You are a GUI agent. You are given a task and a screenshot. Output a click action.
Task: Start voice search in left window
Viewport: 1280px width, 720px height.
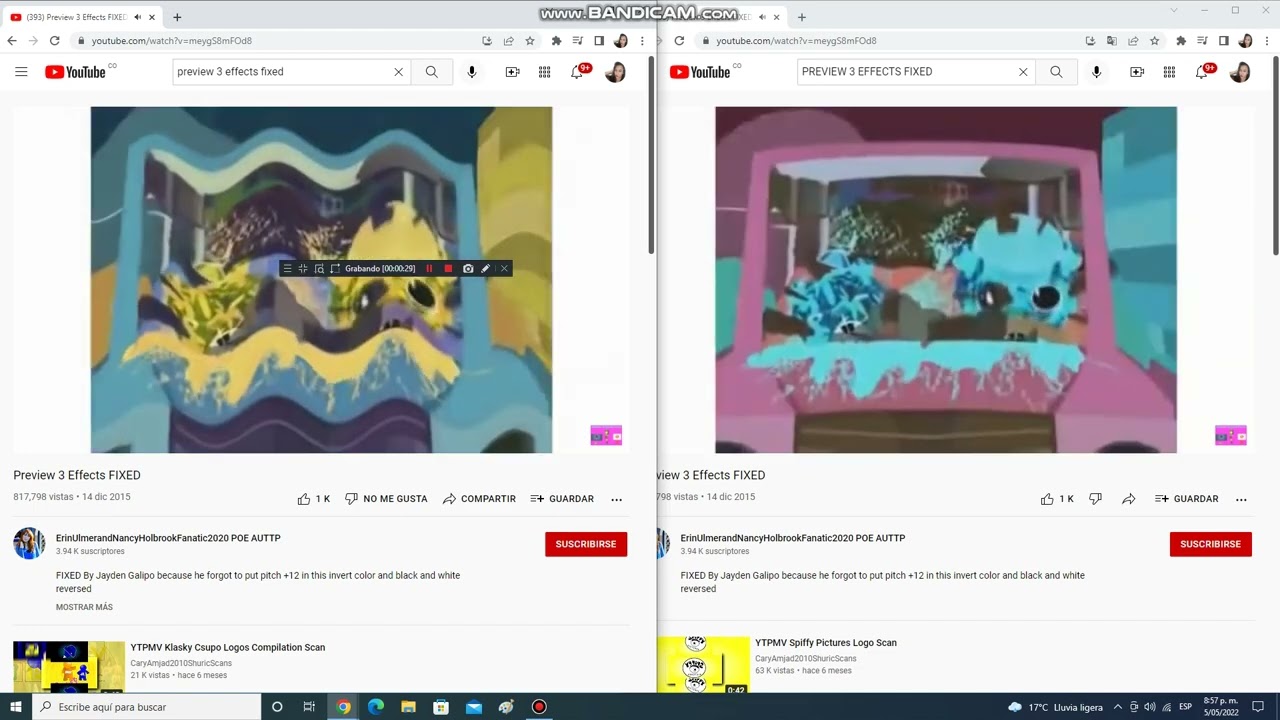coord(472,72)
